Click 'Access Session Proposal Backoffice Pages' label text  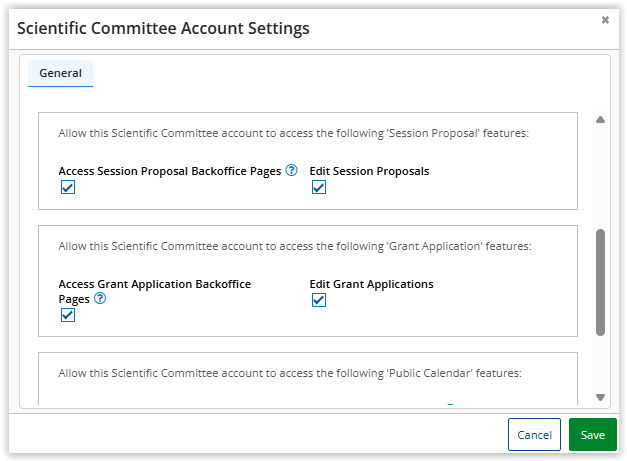point(169,171)
